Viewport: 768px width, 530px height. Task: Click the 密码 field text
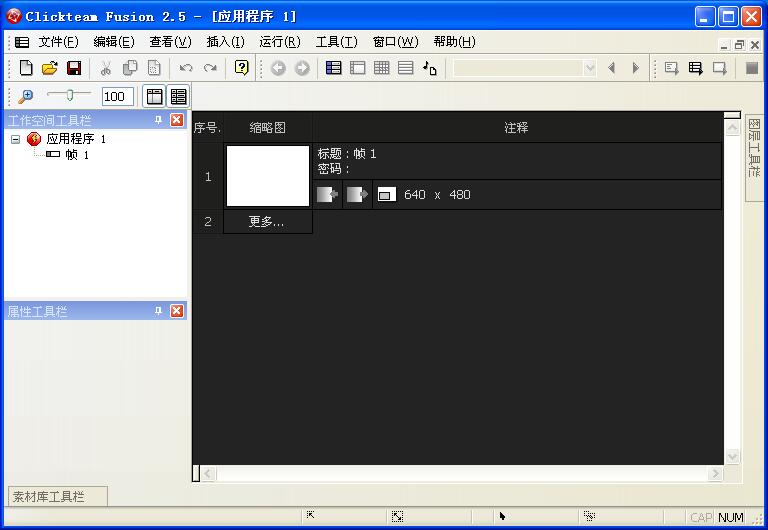click(333, 169)
